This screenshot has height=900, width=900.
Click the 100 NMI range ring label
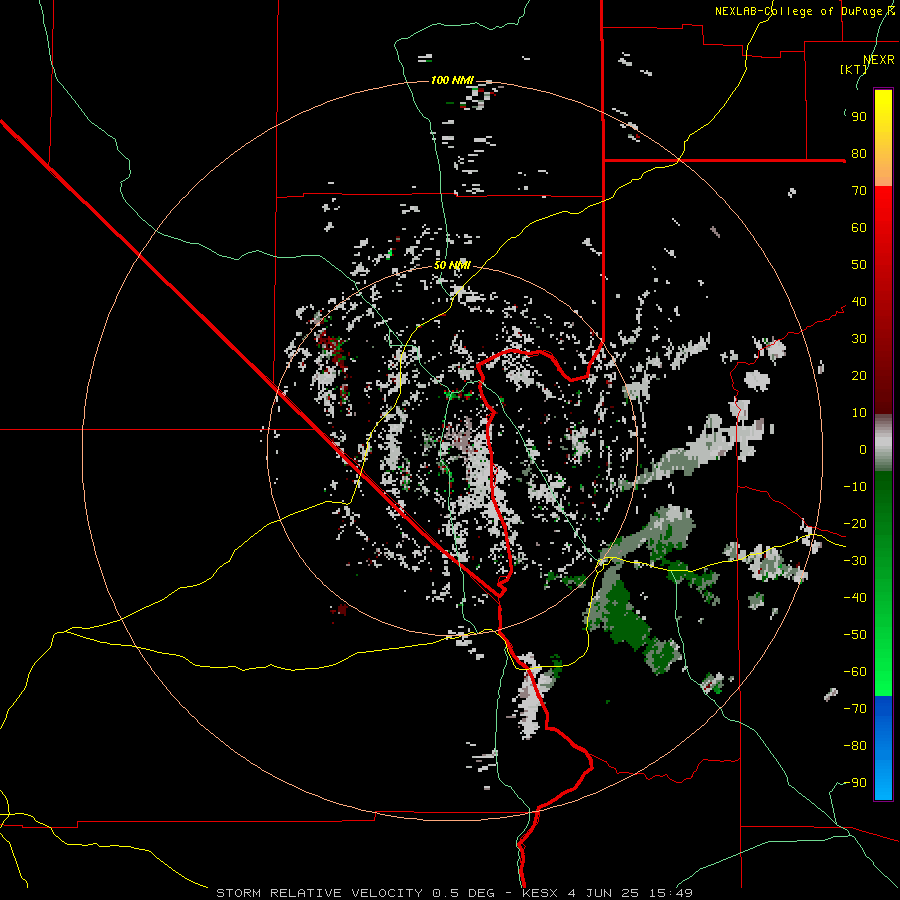pyautogui.click(x=452, y=80)
